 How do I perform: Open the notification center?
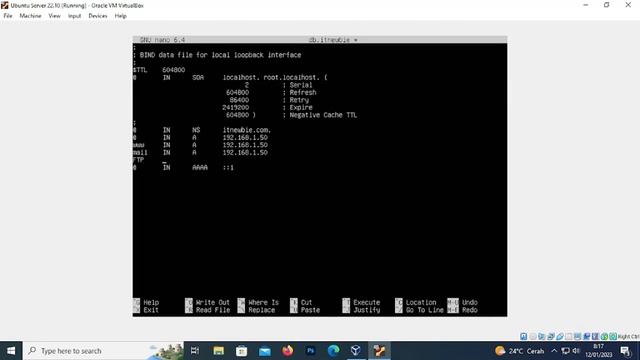point(626,351)
